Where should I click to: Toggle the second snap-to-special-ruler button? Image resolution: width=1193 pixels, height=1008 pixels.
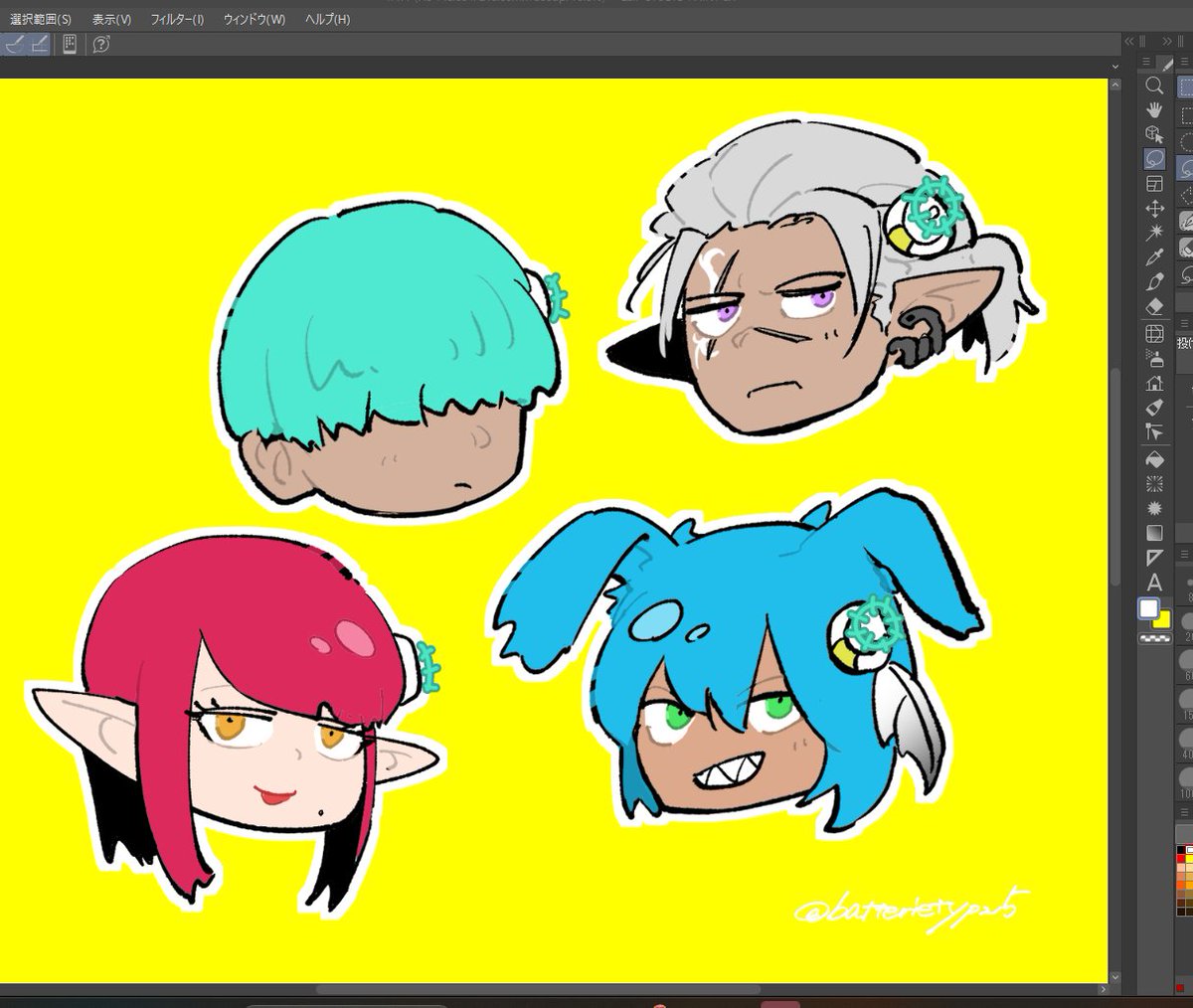pyautogui.click(x=39, y=44)
